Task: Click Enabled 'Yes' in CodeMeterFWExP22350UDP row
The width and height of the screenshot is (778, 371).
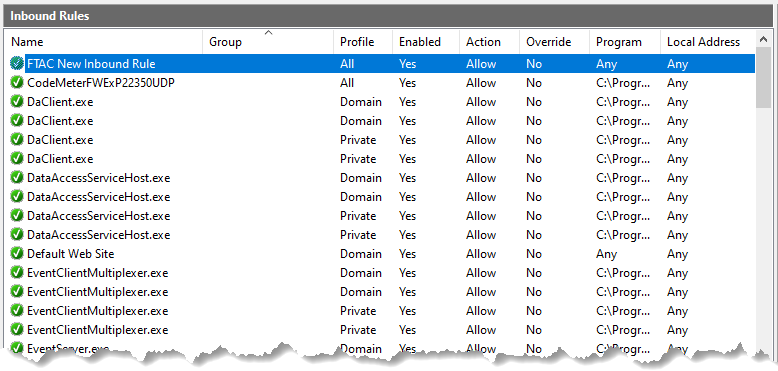Action: pos(407,83)
